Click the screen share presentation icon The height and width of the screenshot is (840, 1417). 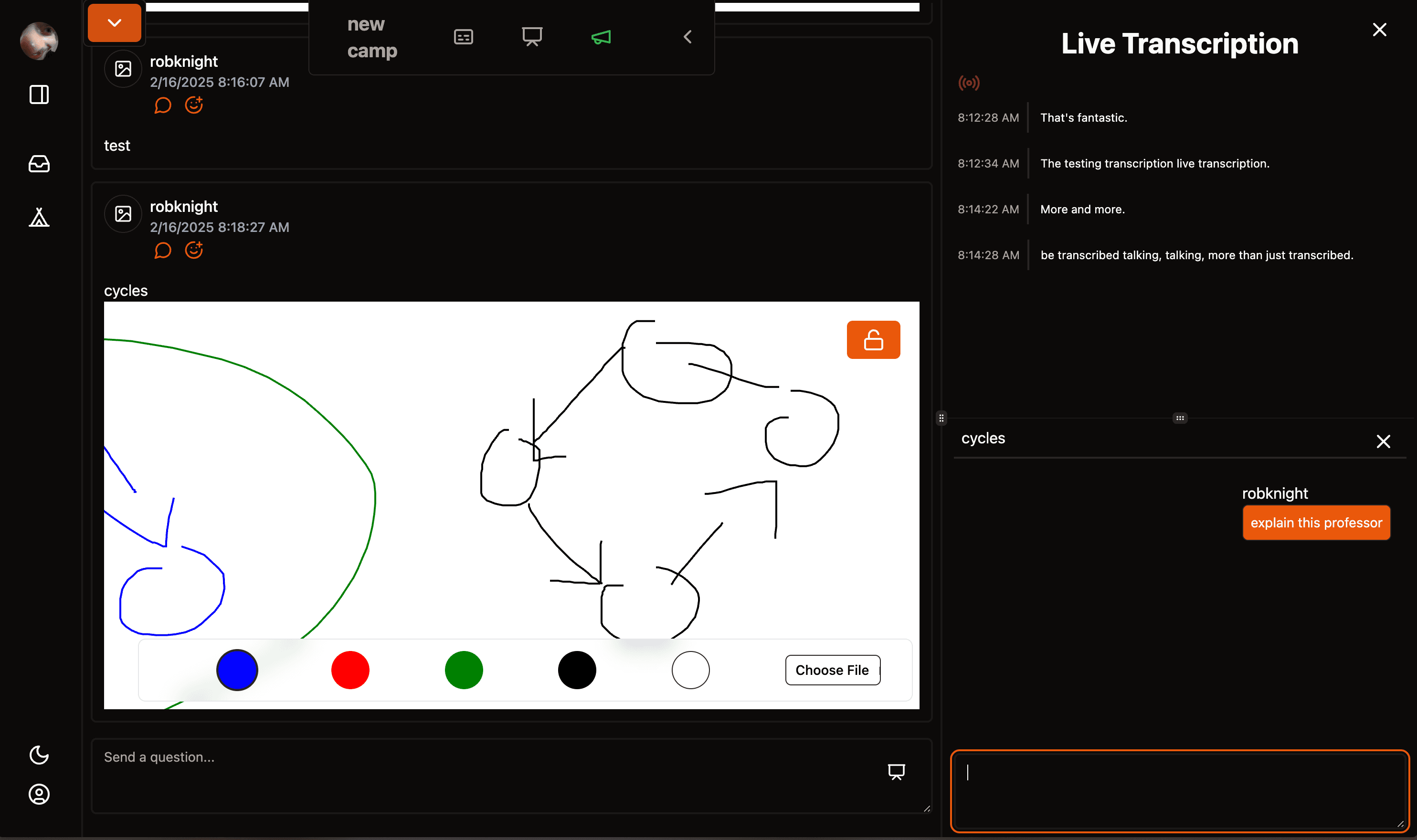(532, 37)
